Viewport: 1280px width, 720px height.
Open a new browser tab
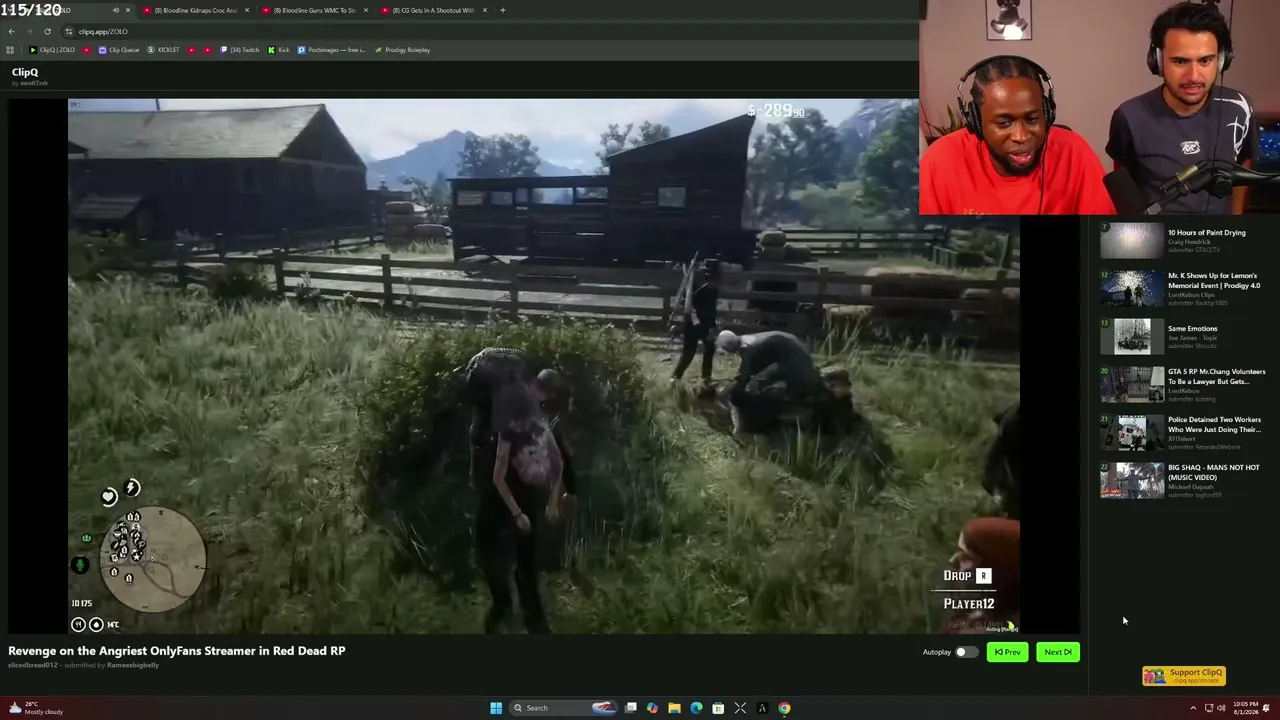coord(502,10)
